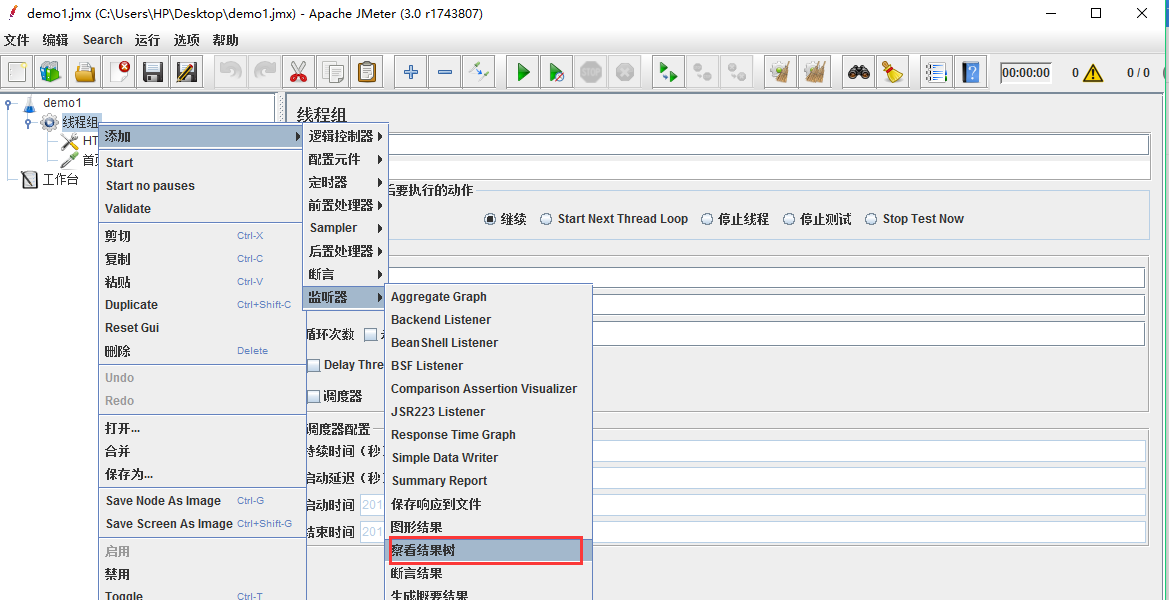Choose Aggregate Graph listener
The image size is (1169, 600).
coord(488,297)
